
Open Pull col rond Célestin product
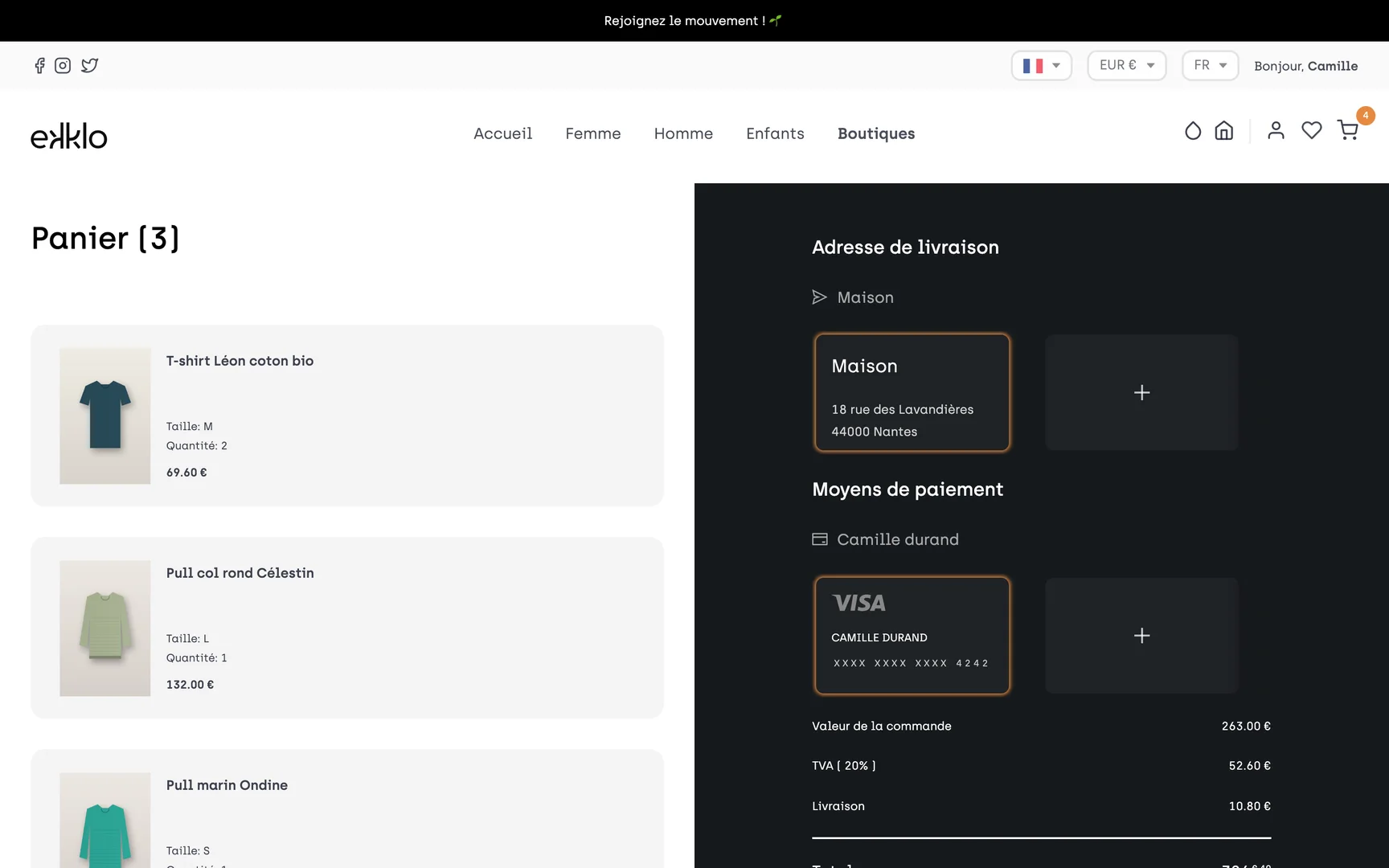point(240,573)
